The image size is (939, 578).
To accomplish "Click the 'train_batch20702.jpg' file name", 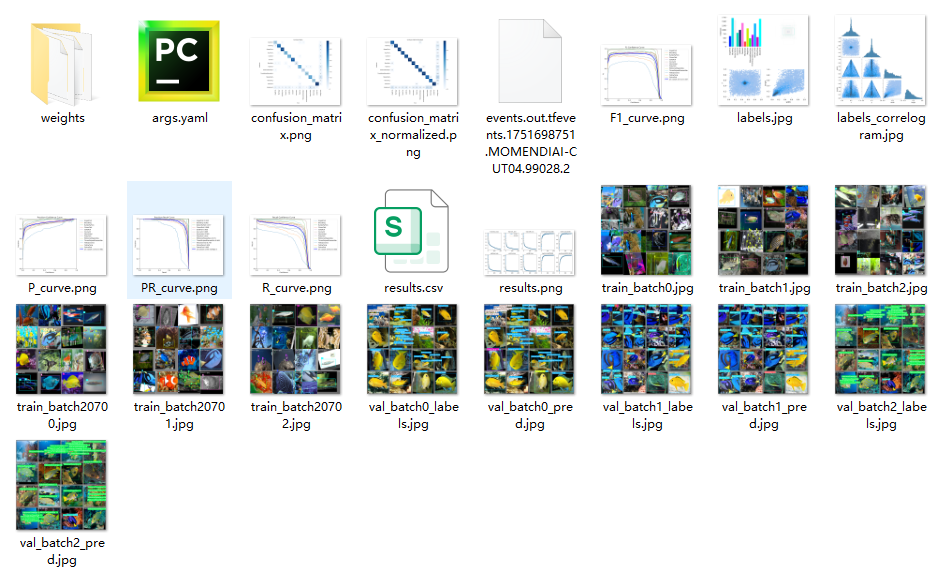I will (296, 415).
